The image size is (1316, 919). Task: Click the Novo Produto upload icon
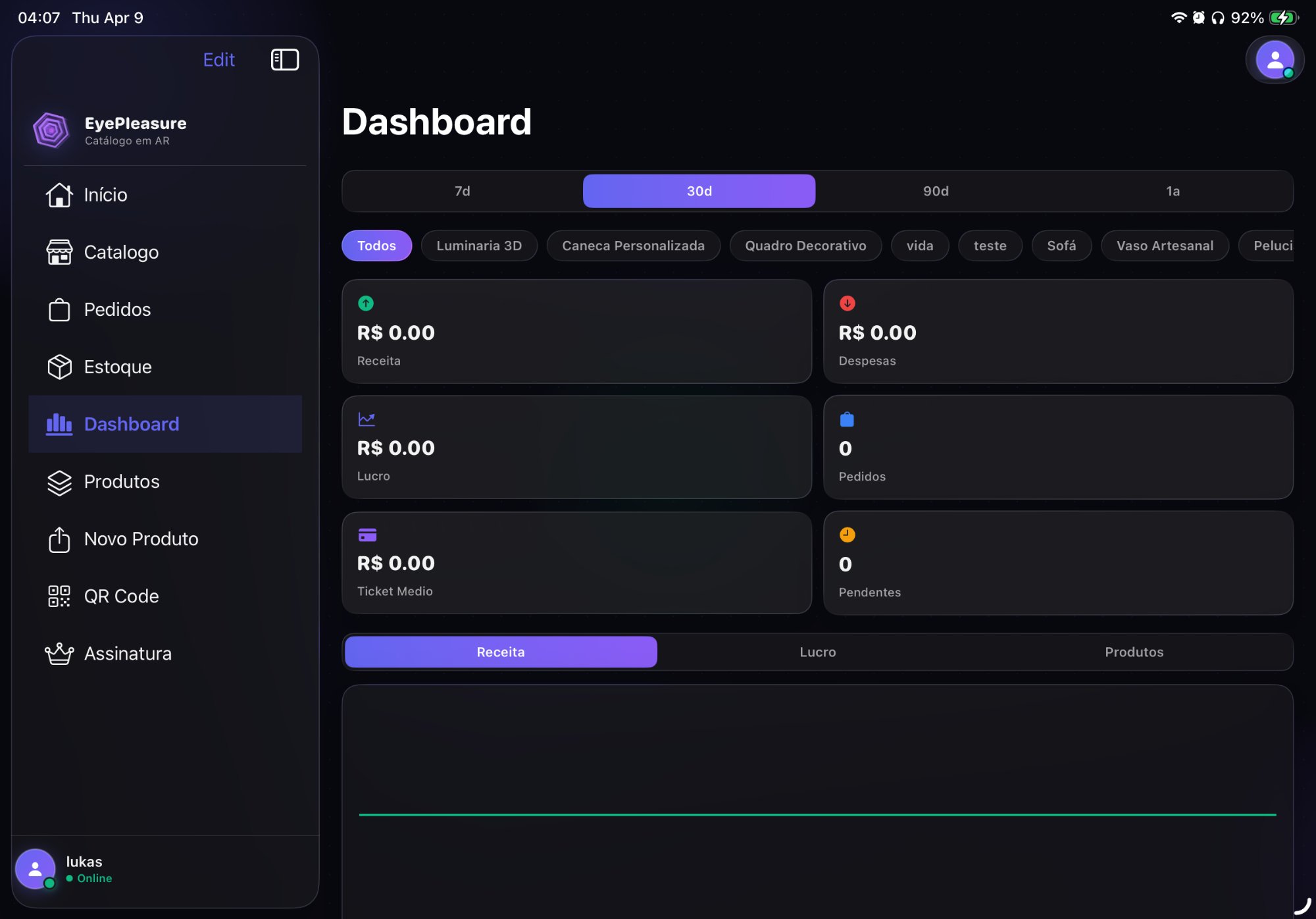click(59, 539)
